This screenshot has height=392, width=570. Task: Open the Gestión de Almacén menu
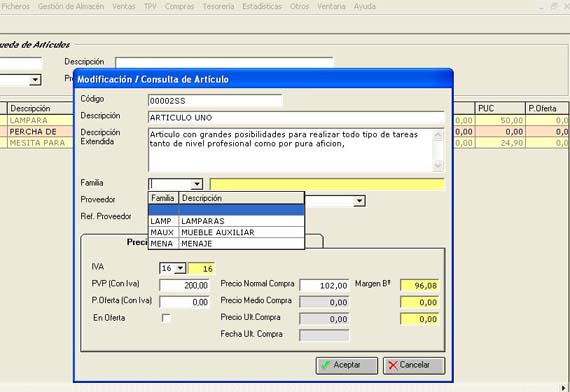click(71, 6)
